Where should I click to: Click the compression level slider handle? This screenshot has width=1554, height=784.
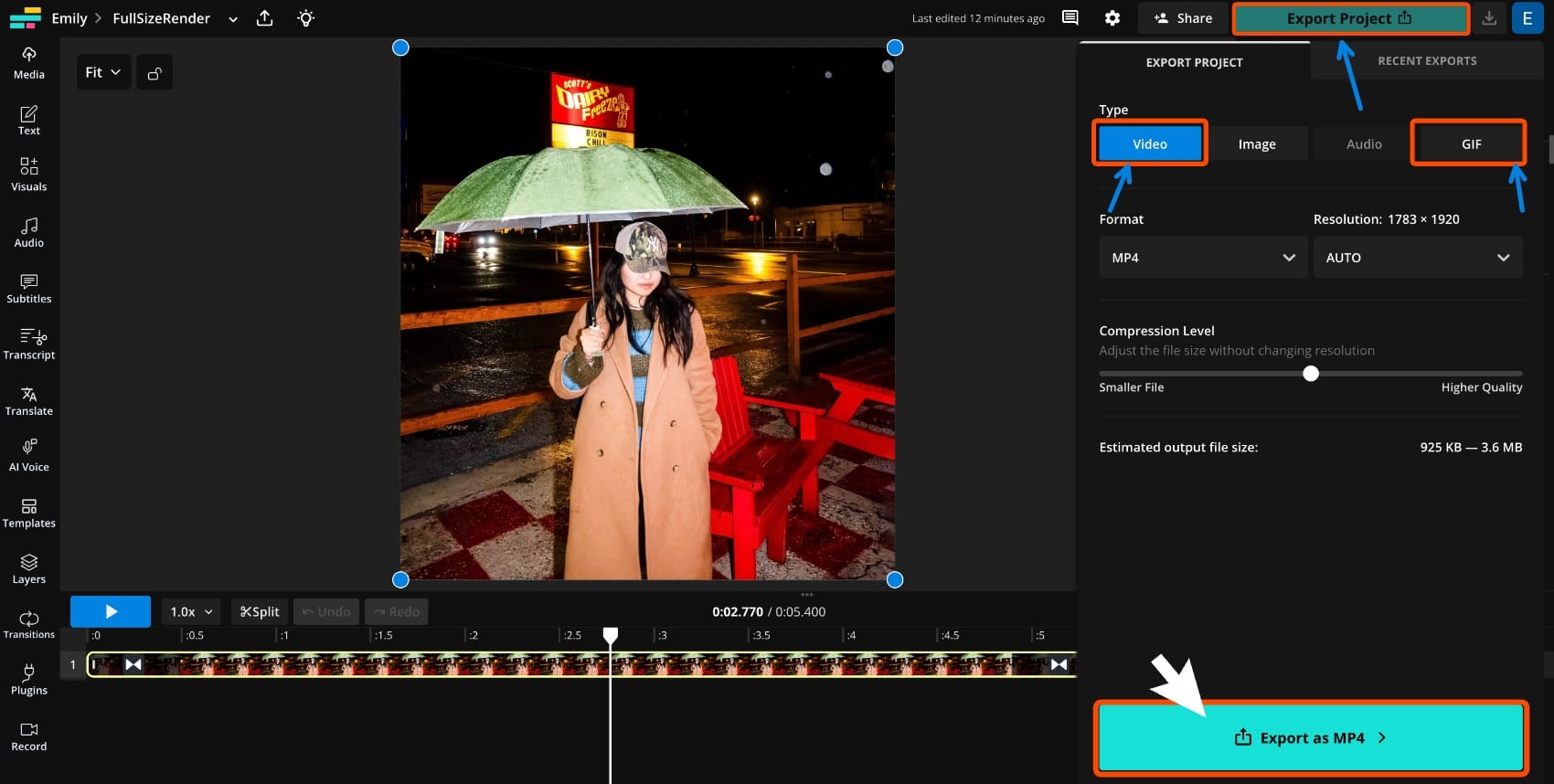(x=1311, y=374)
